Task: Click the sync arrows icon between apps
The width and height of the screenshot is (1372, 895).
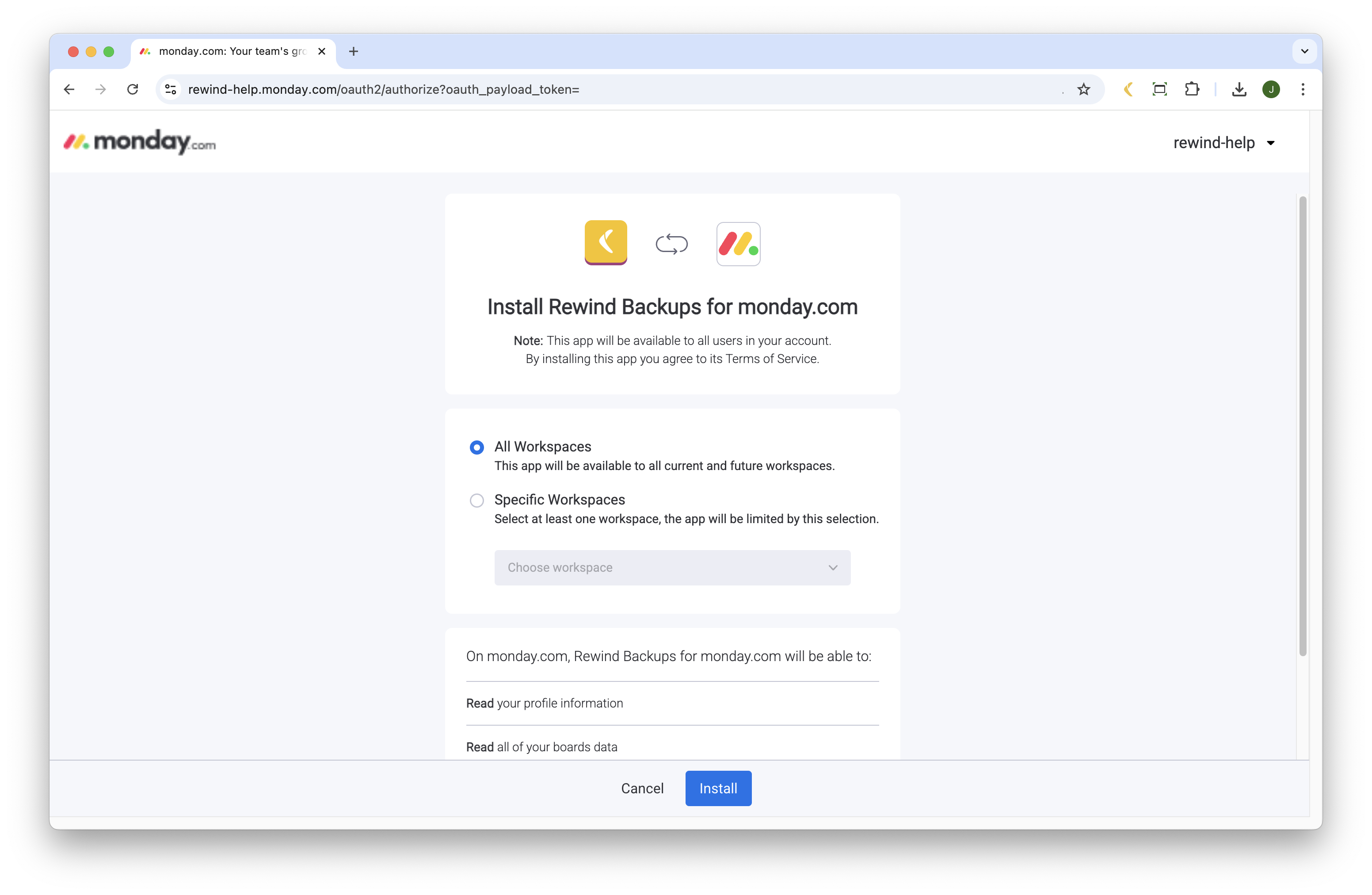Action: coord(671,244)
